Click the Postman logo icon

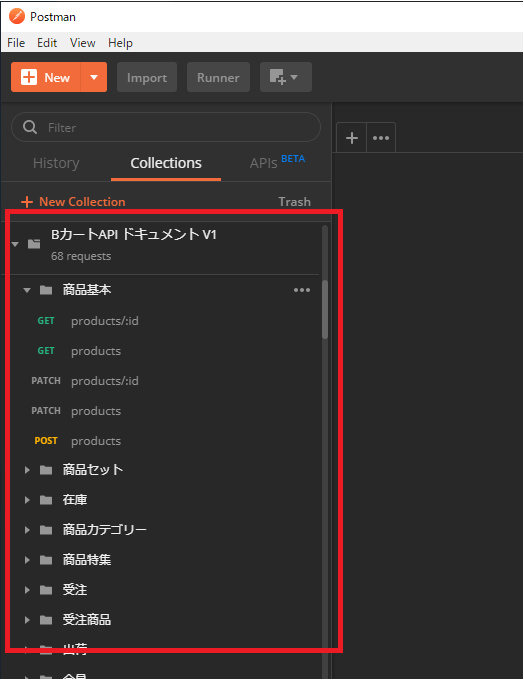17,16
